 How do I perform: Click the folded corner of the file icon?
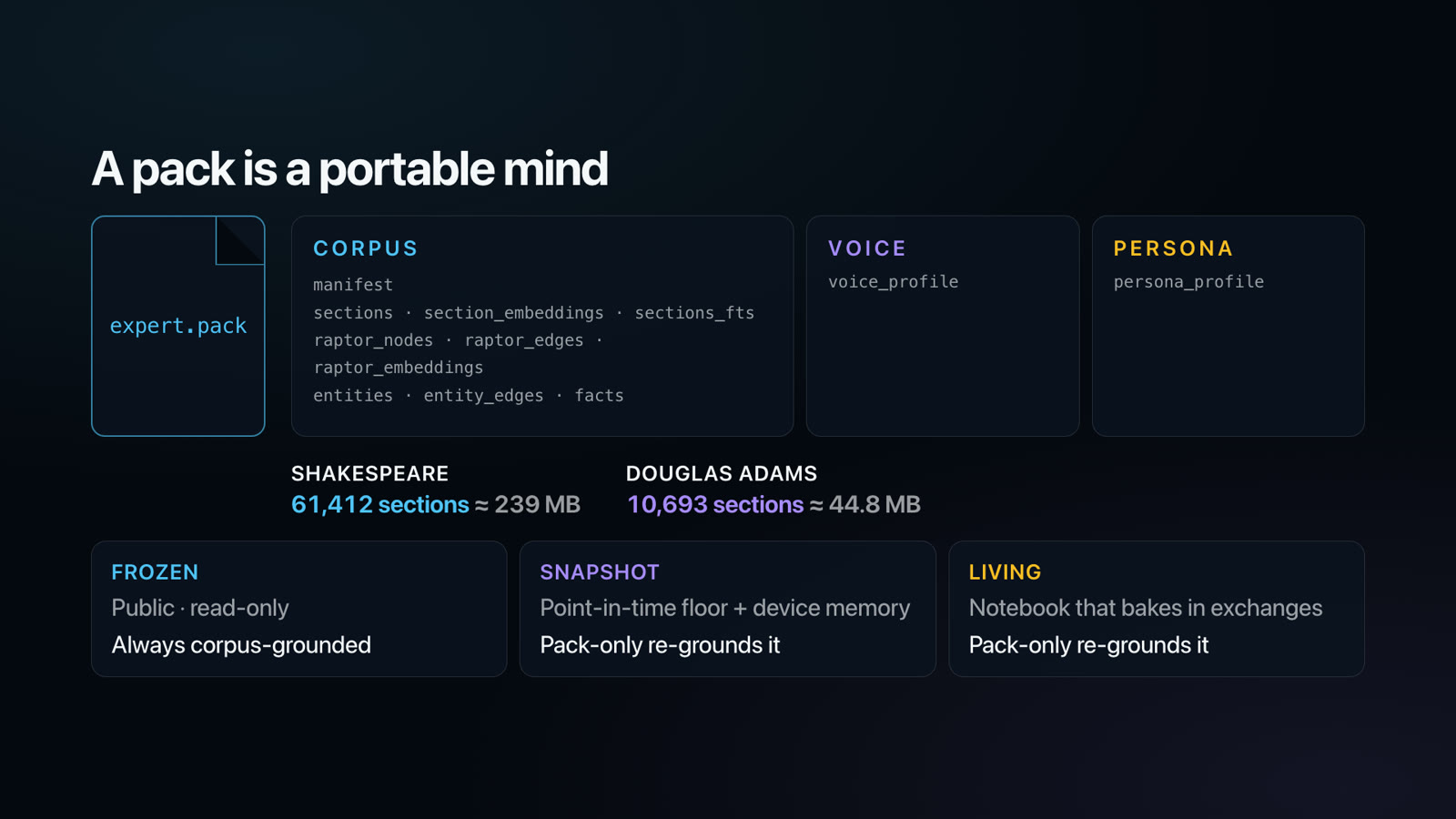pos(240,240)
